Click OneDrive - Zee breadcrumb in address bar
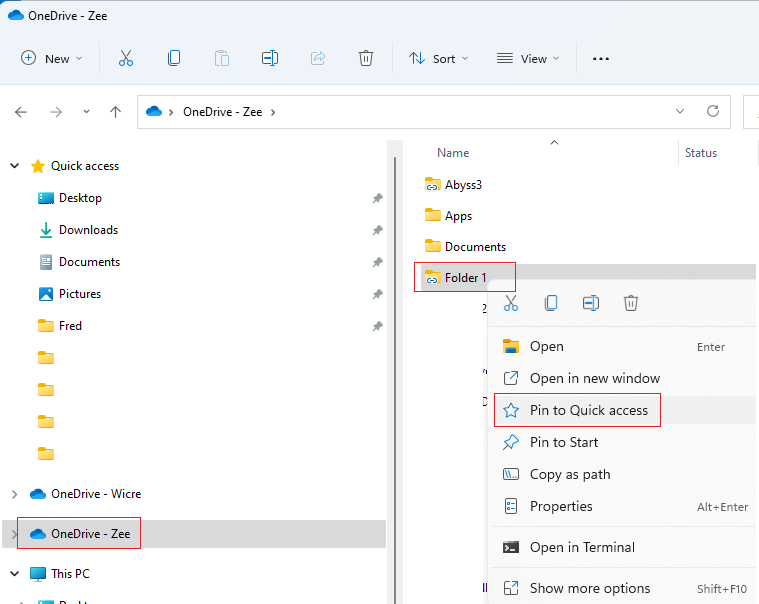Image resolution: width=759 pixels, height=604 pixels. click(x=223, y=112)
